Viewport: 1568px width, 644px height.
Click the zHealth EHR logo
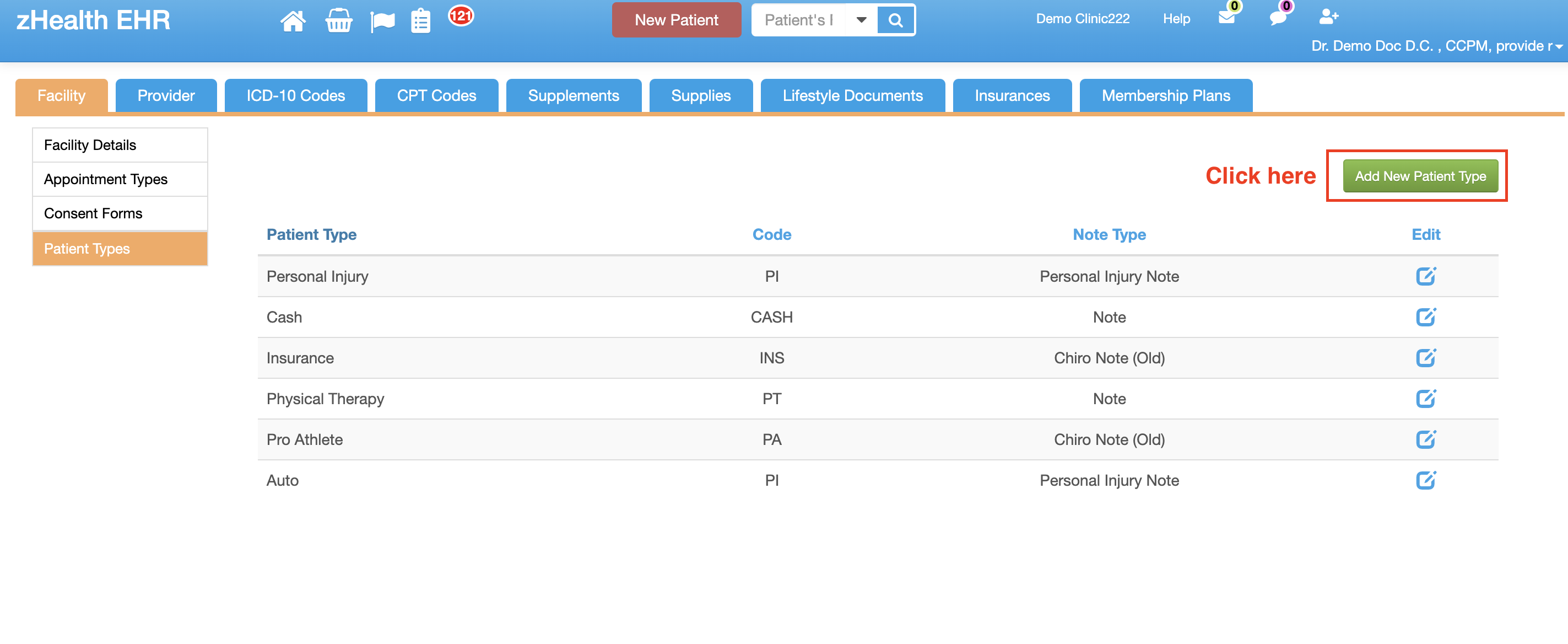coord(93,20)
